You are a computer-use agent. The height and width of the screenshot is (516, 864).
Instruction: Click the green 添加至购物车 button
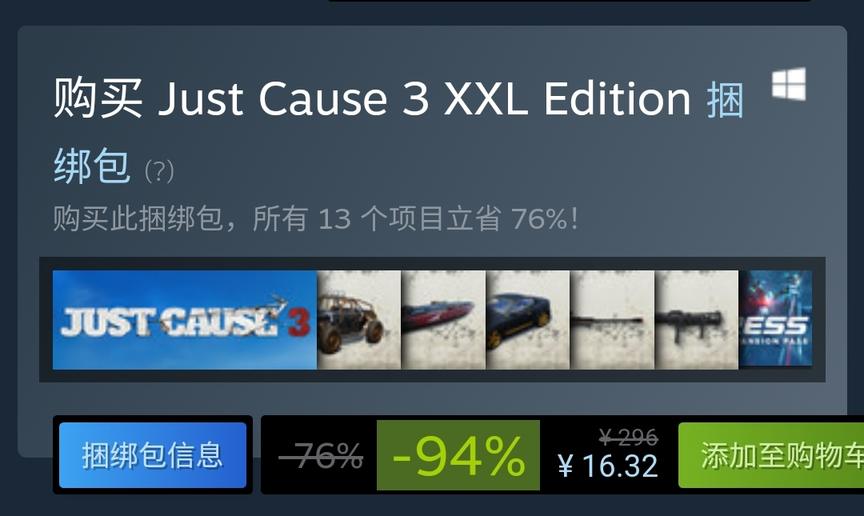pos(771,455)
